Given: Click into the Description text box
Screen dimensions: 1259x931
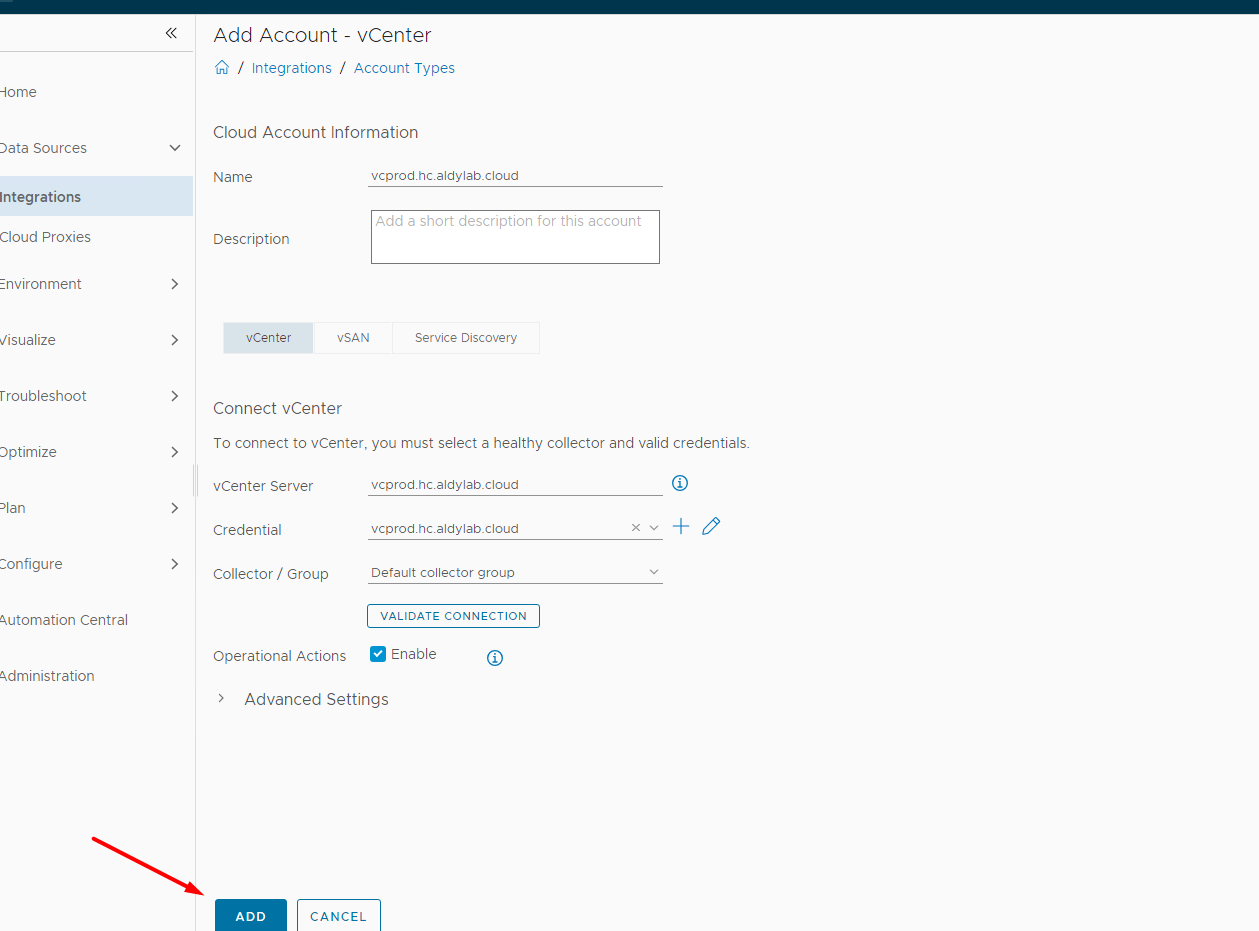Looking at the screenshot, I should [x=514, y=238].
